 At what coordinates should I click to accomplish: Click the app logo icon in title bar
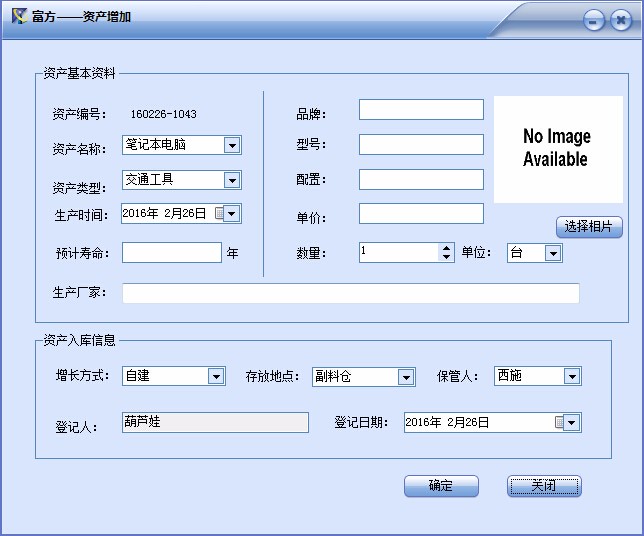tap(19, 17)
